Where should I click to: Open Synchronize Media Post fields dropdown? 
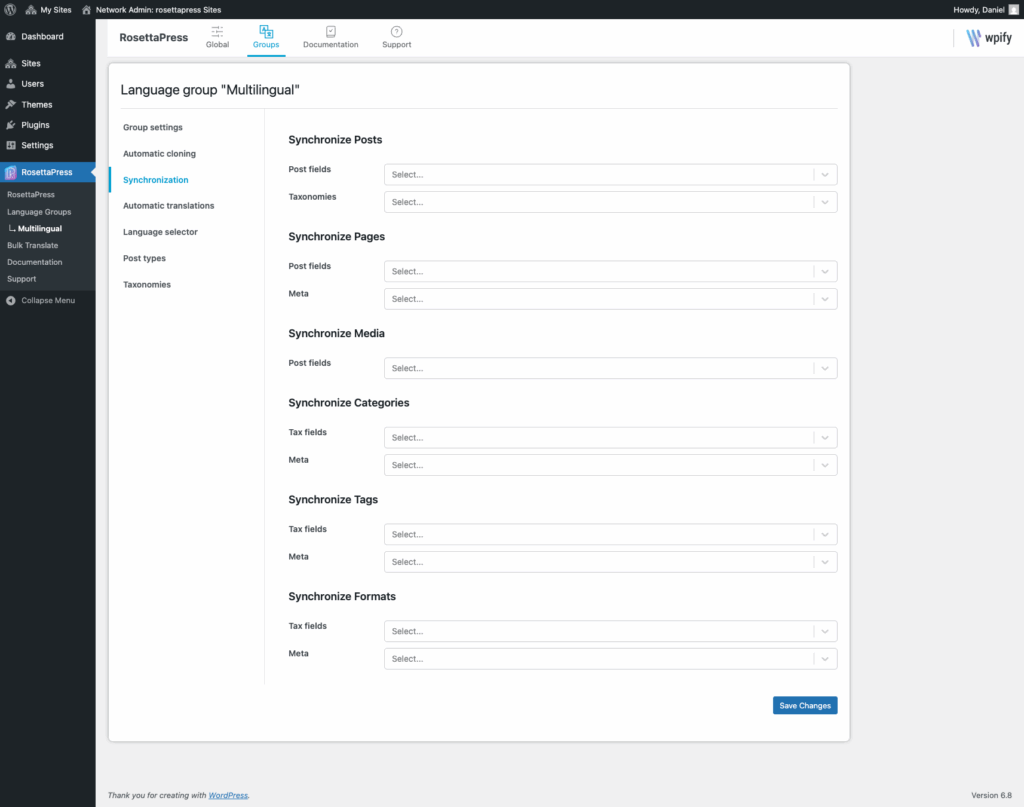[600, 368]
